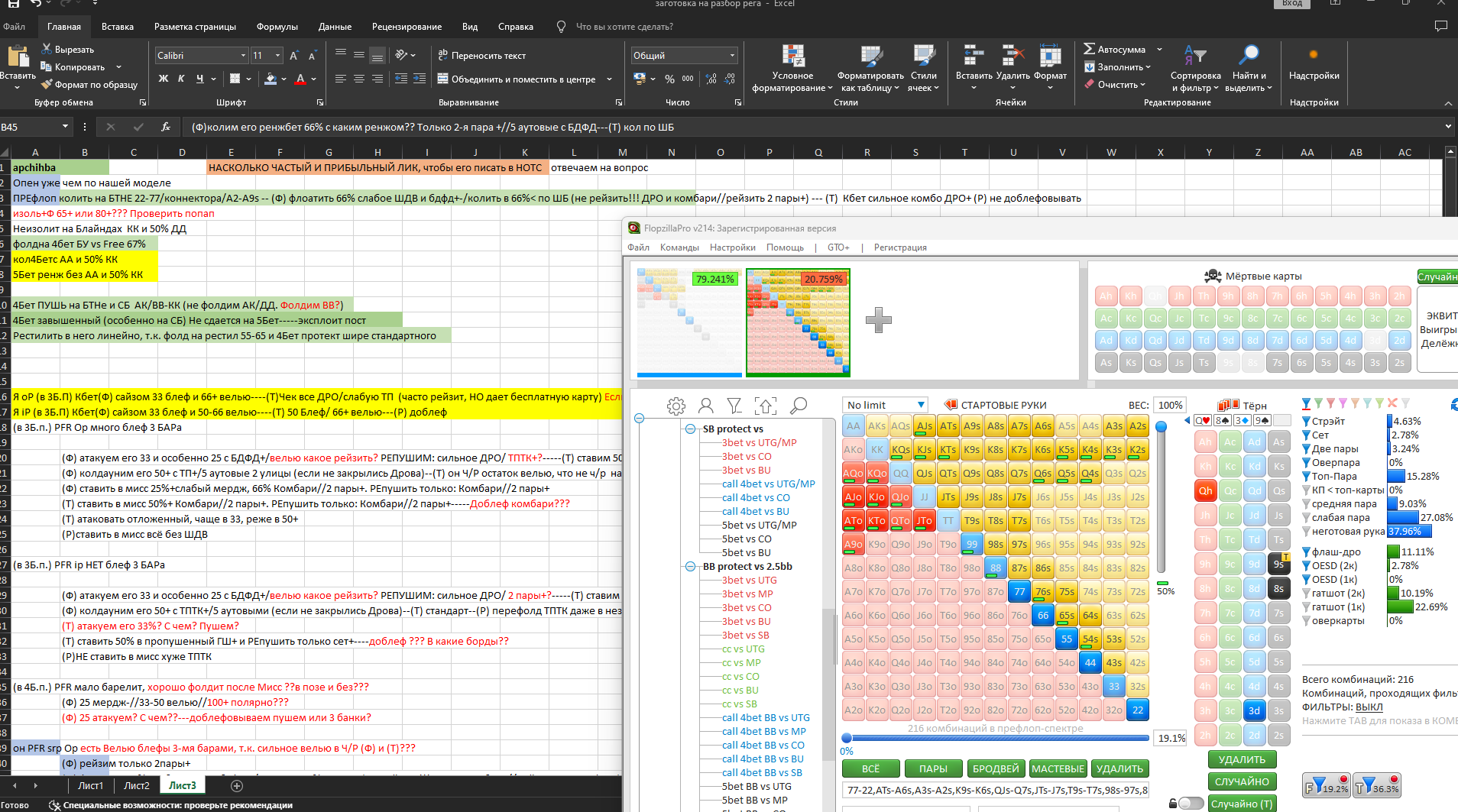Click the red cards icon next to СТАРТОВЫЕ РУКИ
The height and width of the screenshot is (812, 1458).
point(951,405)
